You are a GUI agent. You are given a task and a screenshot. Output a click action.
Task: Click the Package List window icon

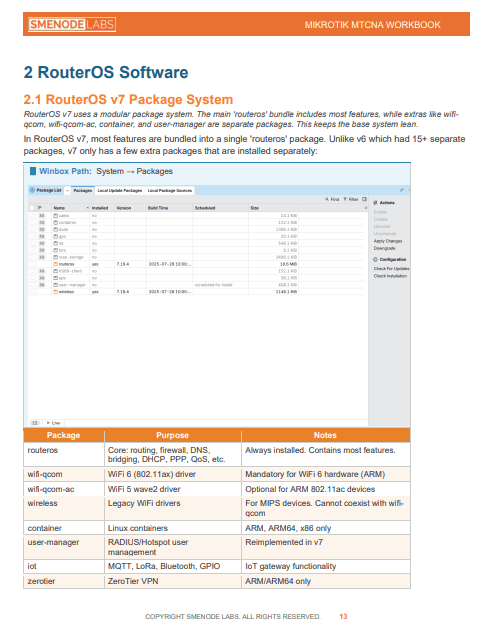tap(32, 190)
